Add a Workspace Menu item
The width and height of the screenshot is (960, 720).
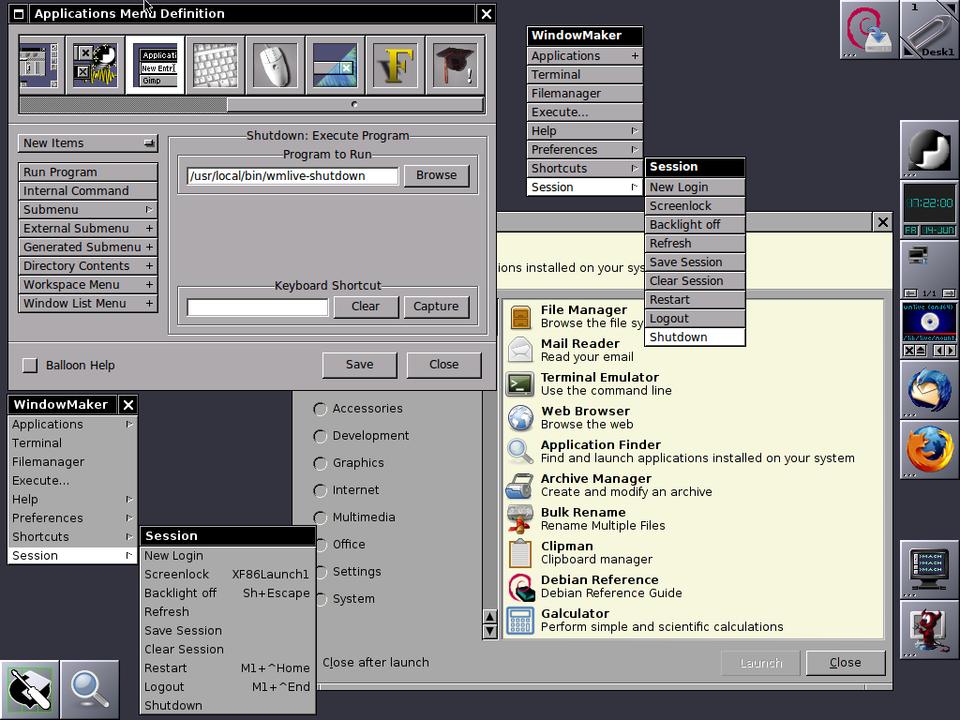[88, 285]
